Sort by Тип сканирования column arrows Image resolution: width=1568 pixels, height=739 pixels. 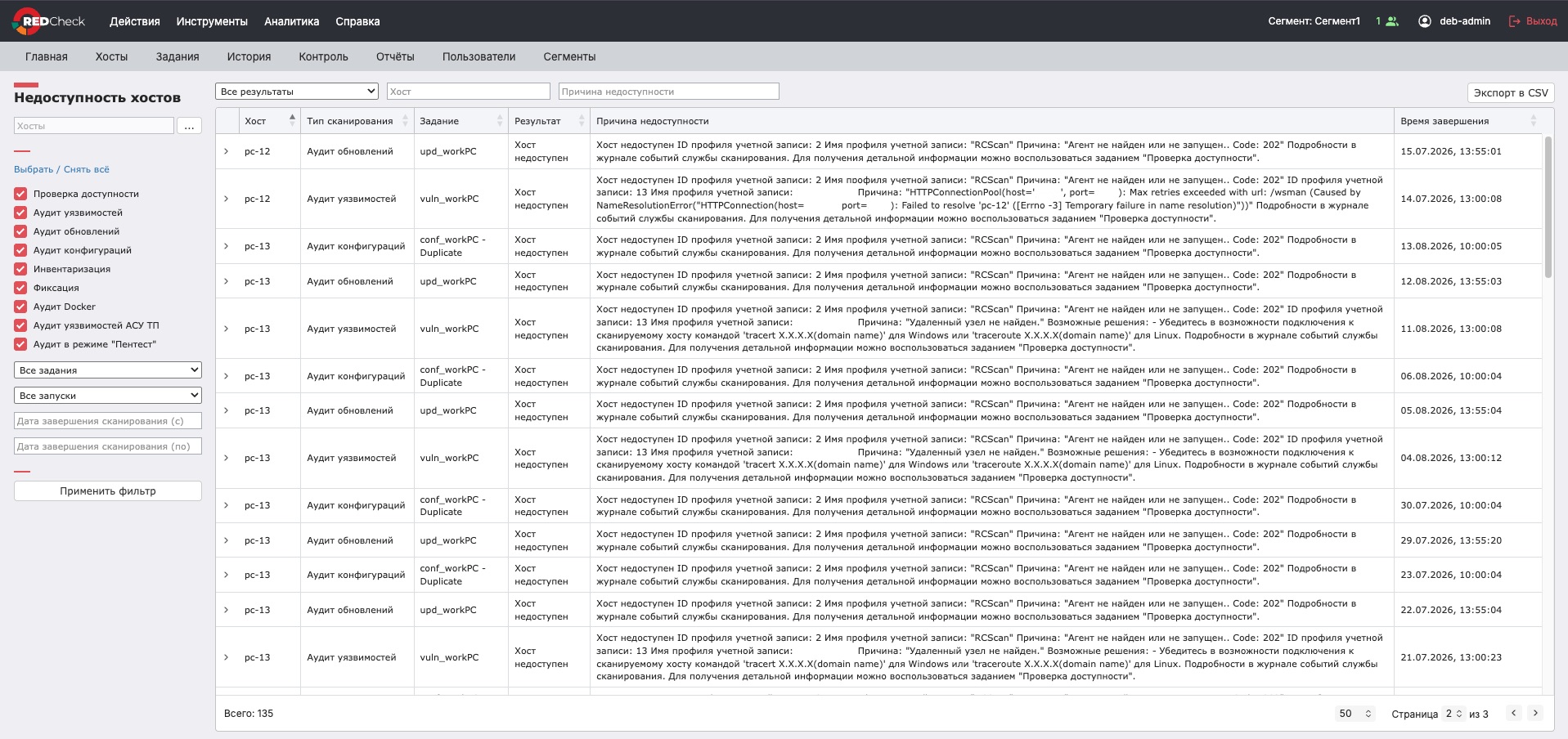click(405, 121)
